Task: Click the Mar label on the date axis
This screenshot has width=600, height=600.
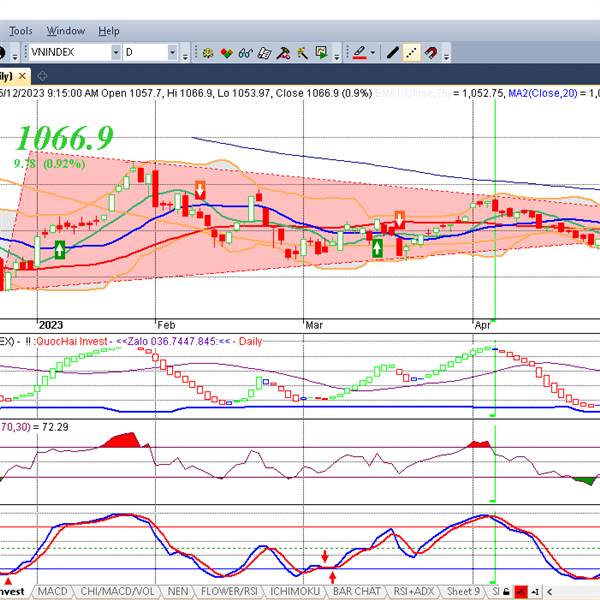Action: click(x=314, y=325)
